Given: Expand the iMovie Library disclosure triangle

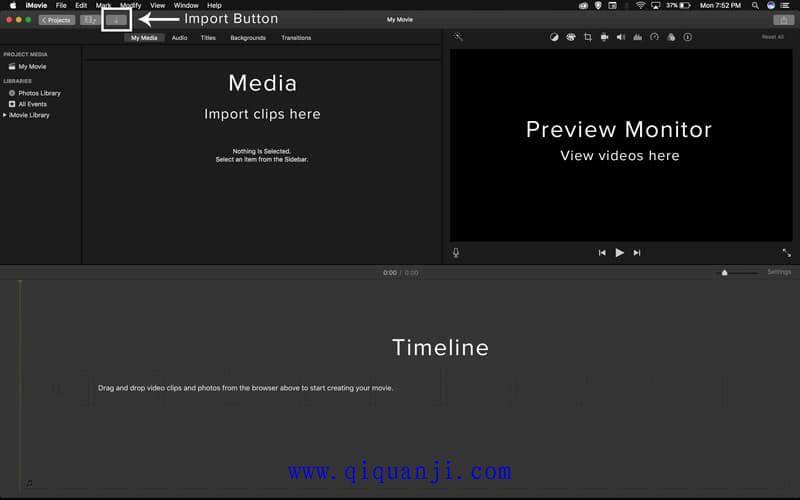Looking at the screenshot, I should (x=5, y=115).
